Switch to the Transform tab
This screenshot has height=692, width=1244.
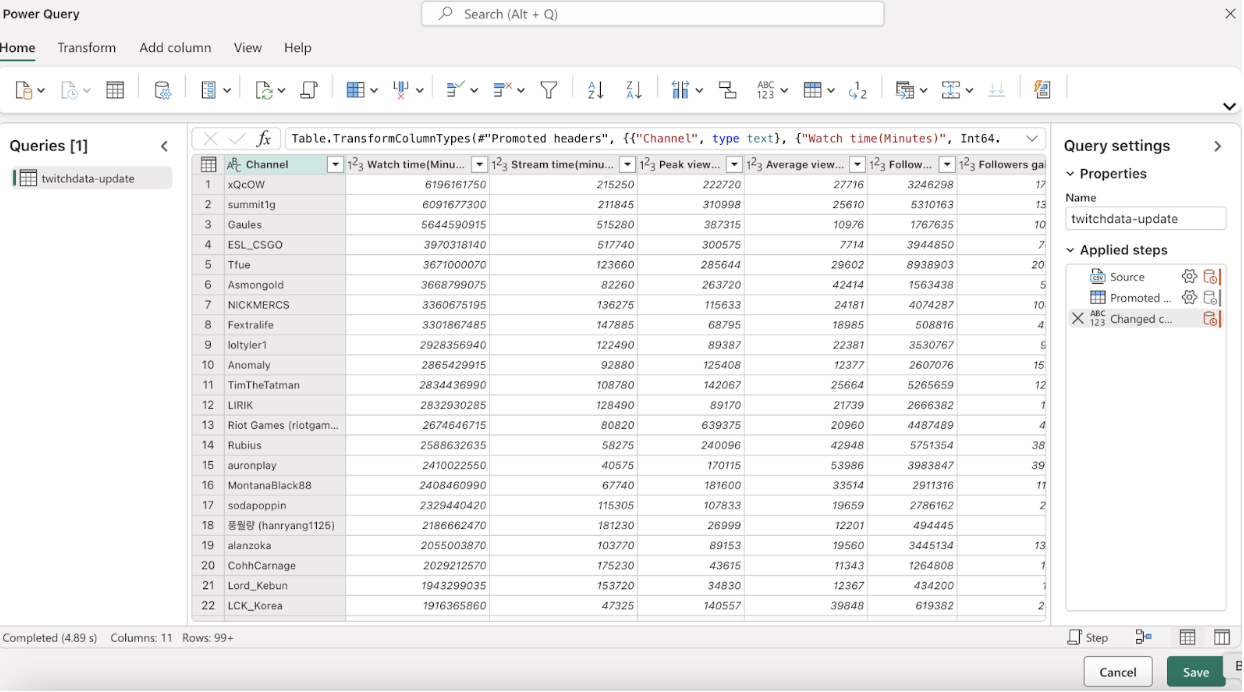86,47
